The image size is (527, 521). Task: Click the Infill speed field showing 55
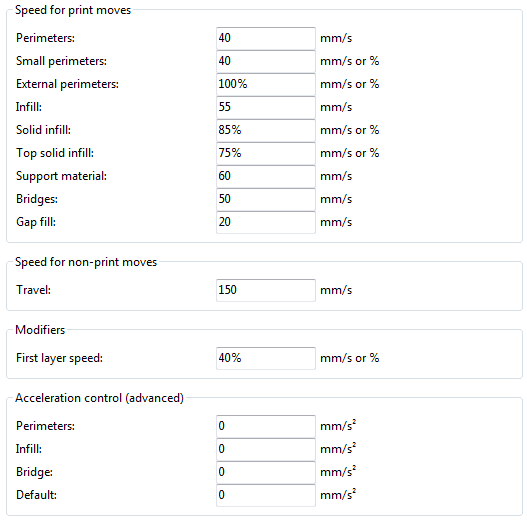tap(266, 107)
